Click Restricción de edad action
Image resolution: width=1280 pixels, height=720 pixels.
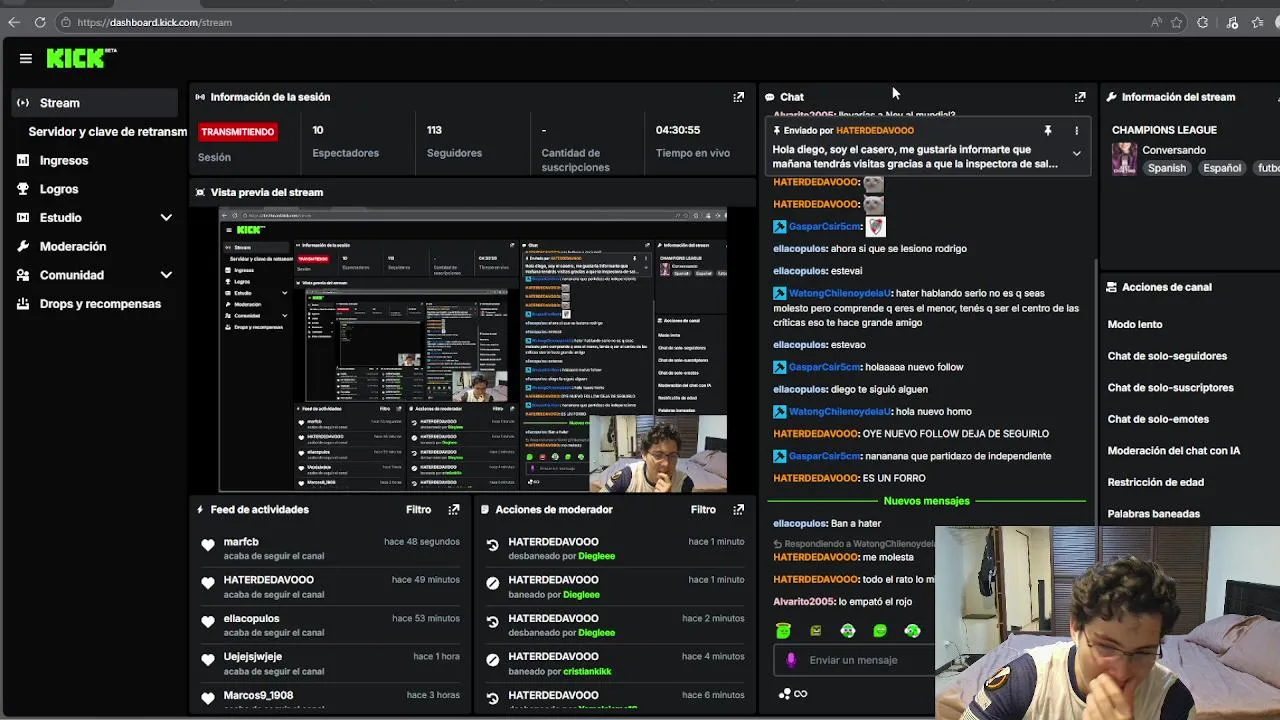click(1155, 482)
